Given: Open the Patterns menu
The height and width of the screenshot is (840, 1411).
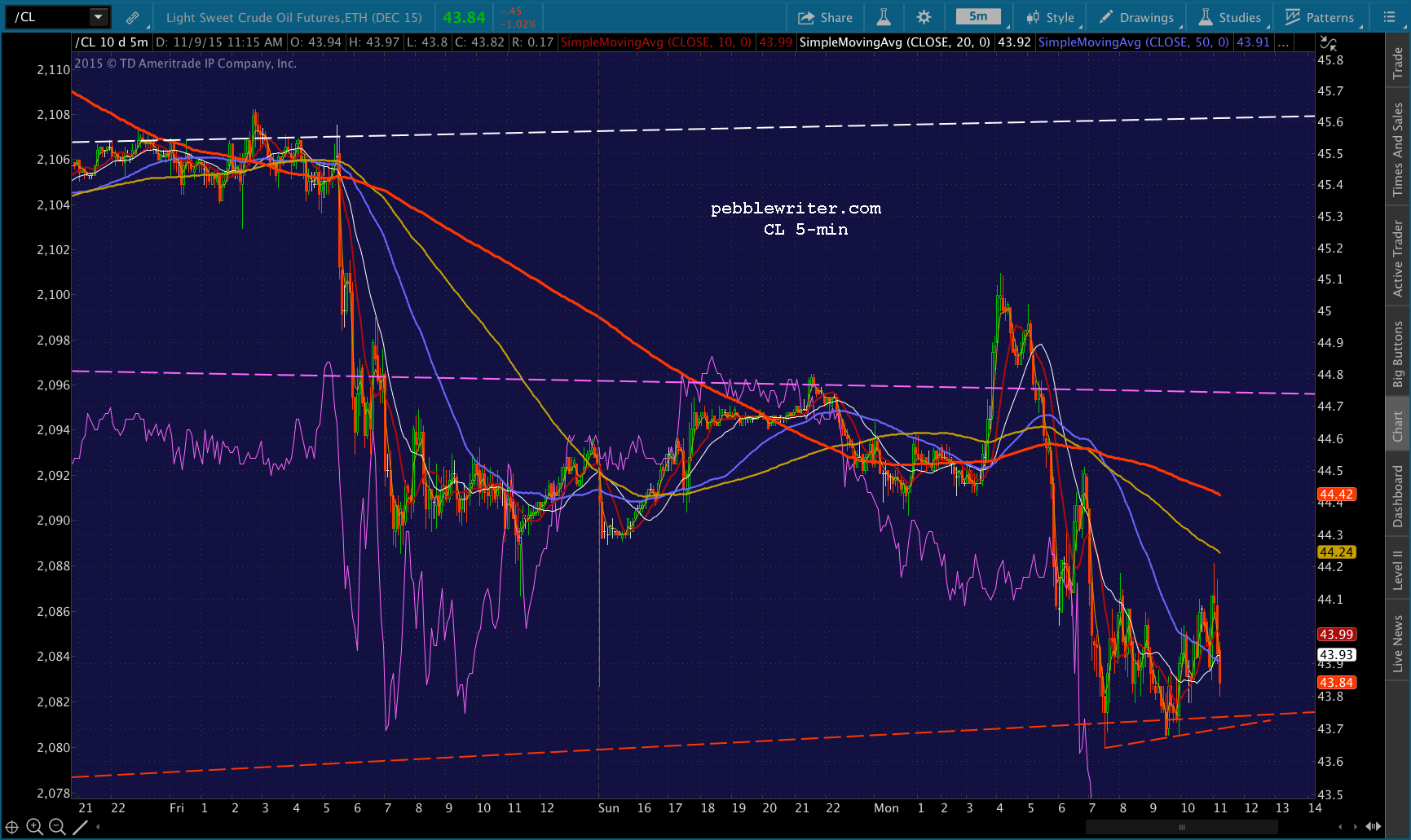Looking at the screenshot, I should tap(1320, 17).
